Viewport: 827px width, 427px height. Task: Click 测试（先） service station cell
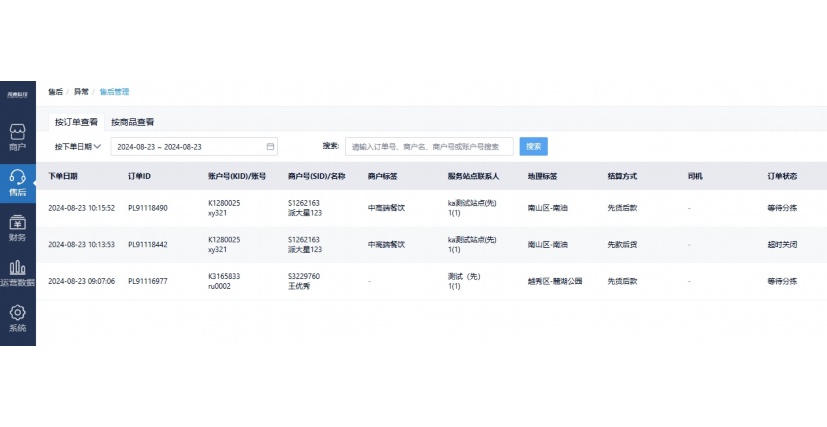click(x=464, y=282)
